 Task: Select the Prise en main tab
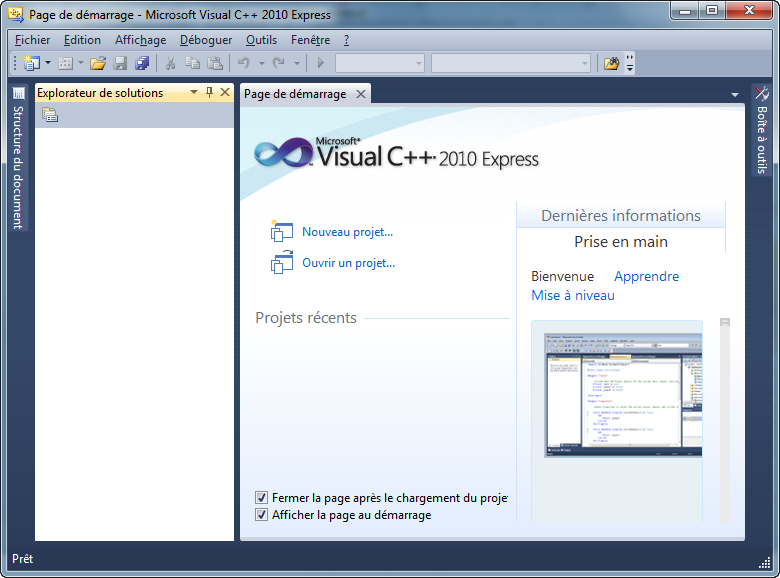tap(621, 242)
